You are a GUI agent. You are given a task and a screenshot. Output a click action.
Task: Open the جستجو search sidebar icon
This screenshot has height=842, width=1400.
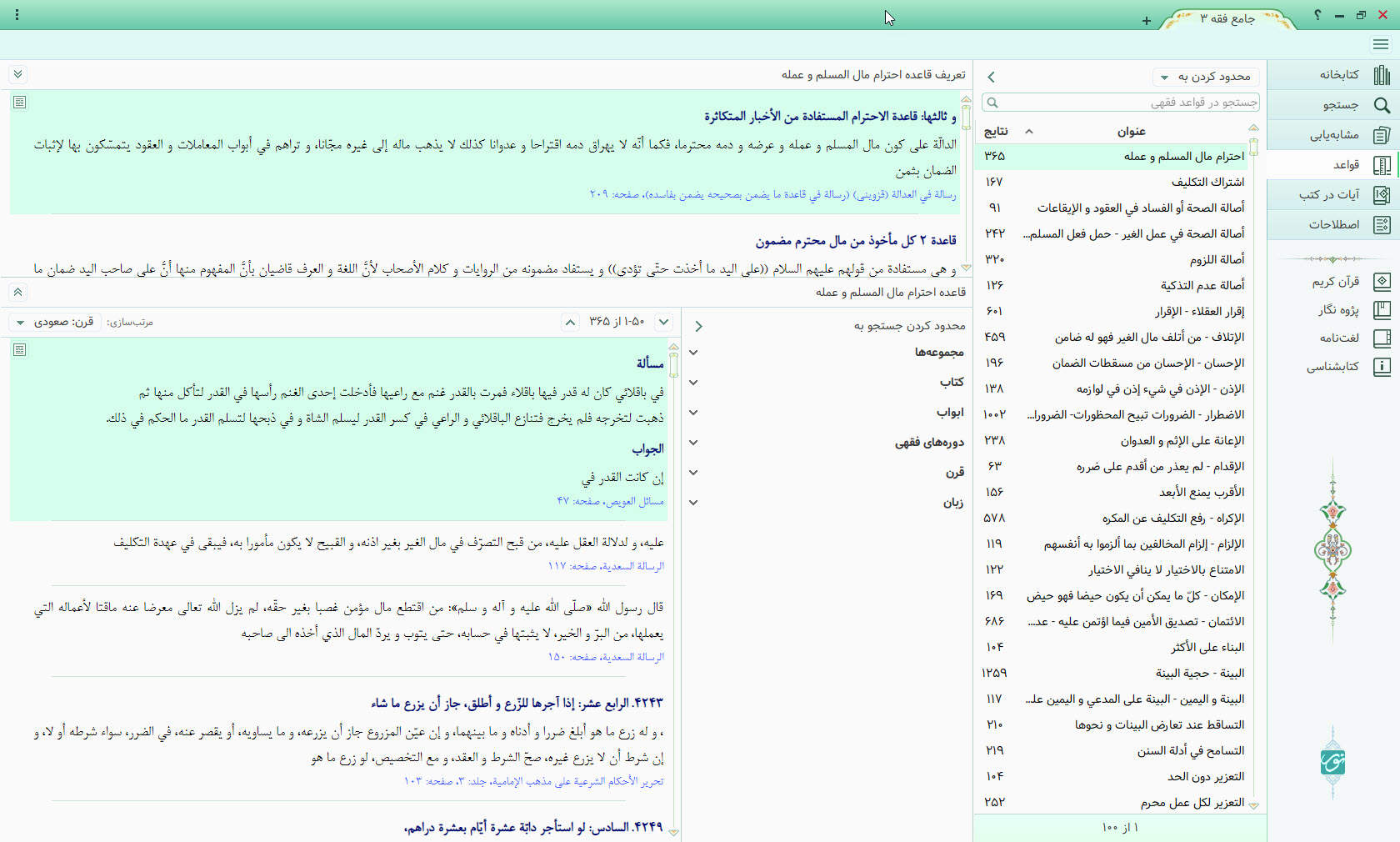(1382, 105)
